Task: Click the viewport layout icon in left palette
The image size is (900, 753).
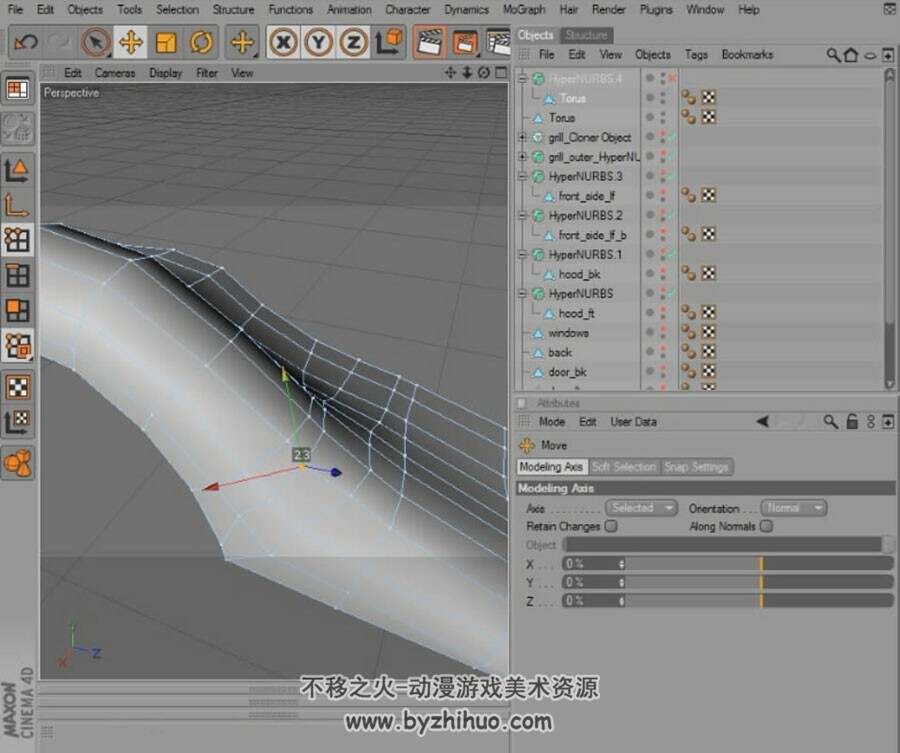Action: point(17,89)
